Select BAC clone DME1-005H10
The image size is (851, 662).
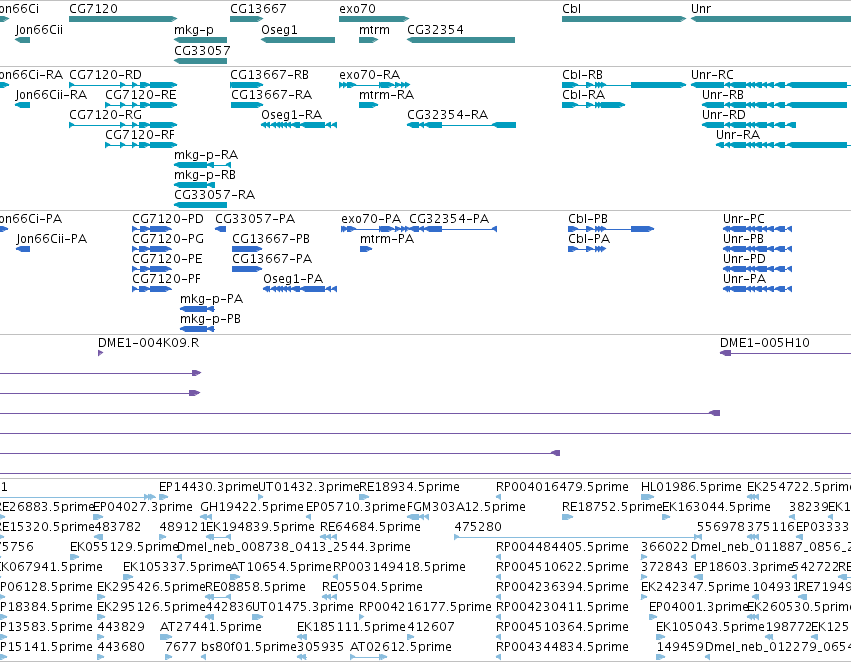click(x=764, y=343)
